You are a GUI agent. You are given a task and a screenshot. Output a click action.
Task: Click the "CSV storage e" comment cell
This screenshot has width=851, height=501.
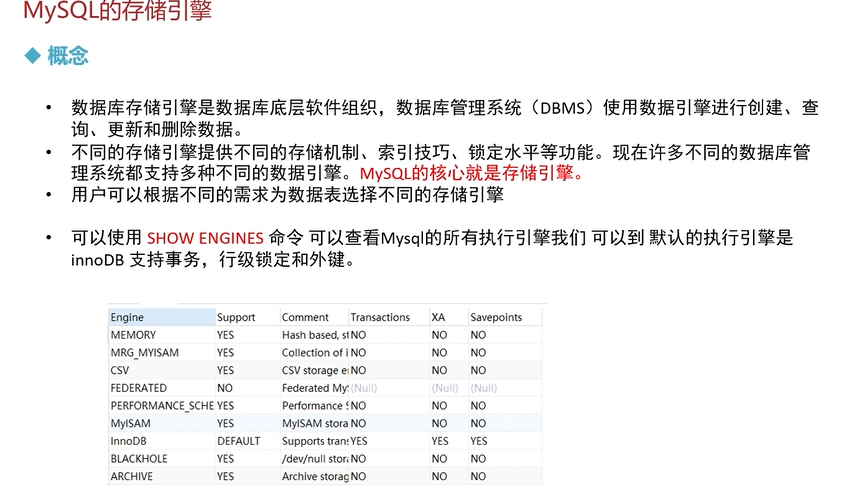coord(314,370)
